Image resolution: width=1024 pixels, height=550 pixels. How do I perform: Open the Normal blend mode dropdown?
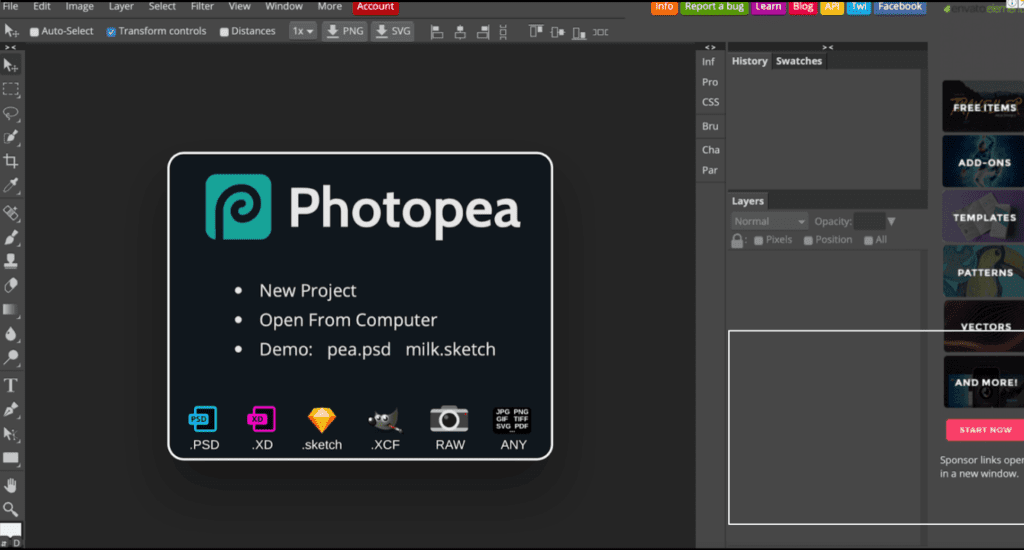769,221
